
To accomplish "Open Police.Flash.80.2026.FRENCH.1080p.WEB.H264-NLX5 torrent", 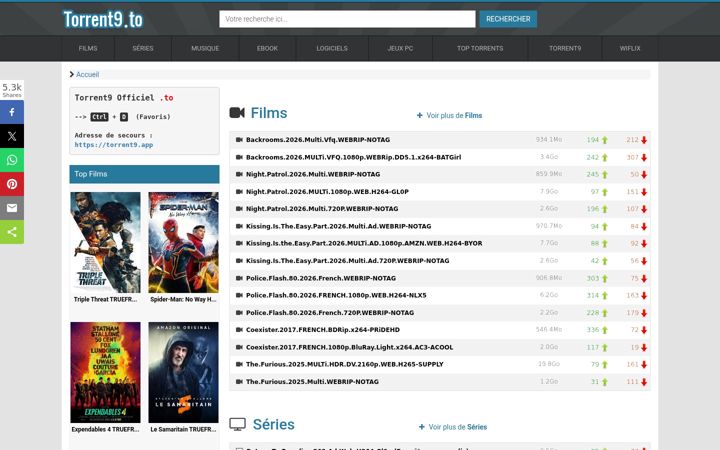I will tap(336, 295).
